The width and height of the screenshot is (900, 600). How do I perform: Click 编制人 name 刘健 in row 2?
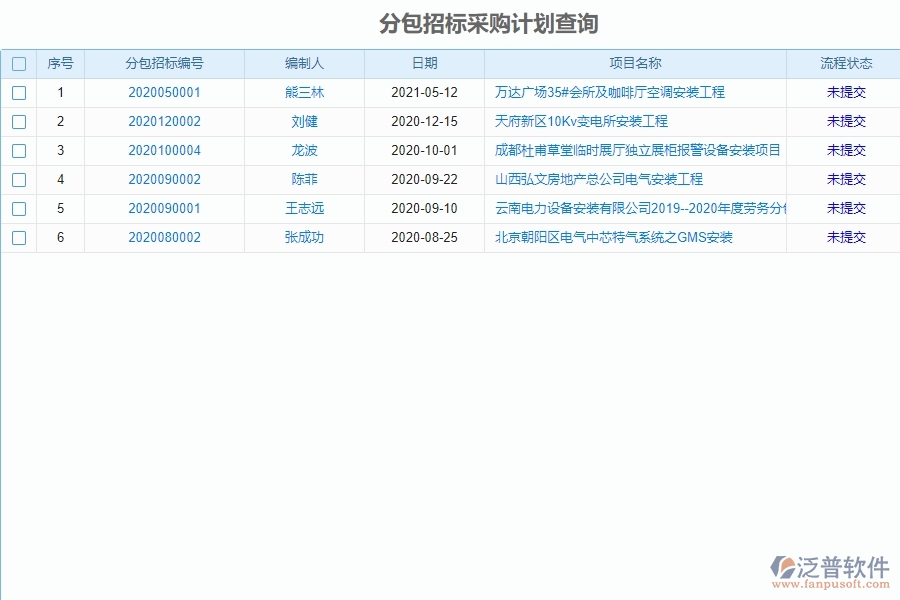pos(303,121)
